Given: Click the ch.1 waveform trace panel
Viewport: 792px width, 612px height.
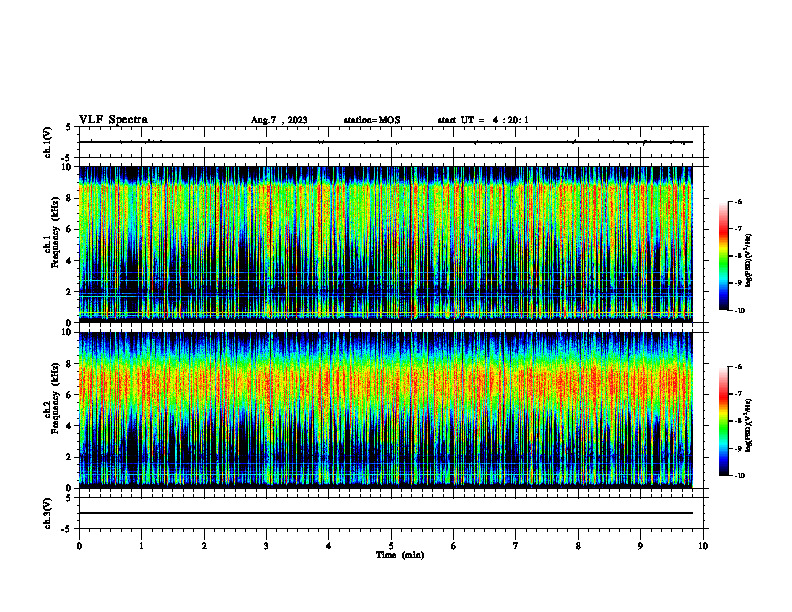Looking at the screenshot, I should click(391, 142).
